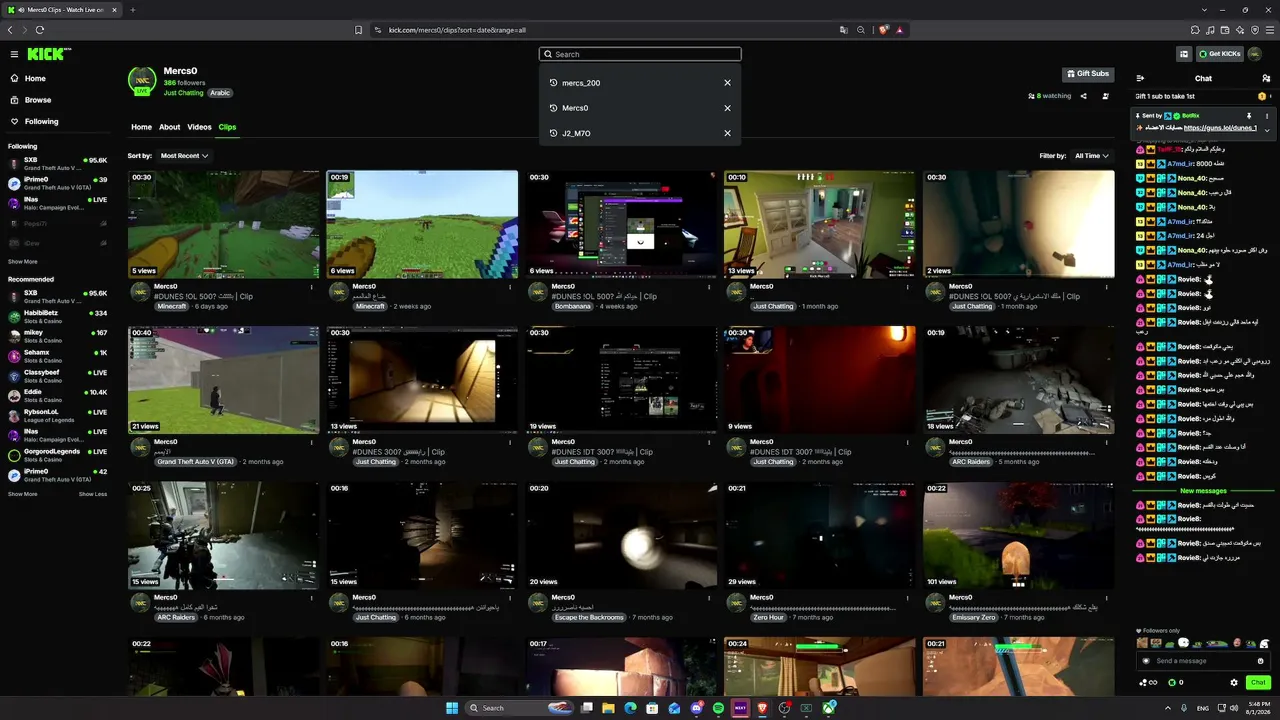
Task: Open pinned message options menu
Action: click(x=1265, y=116)
